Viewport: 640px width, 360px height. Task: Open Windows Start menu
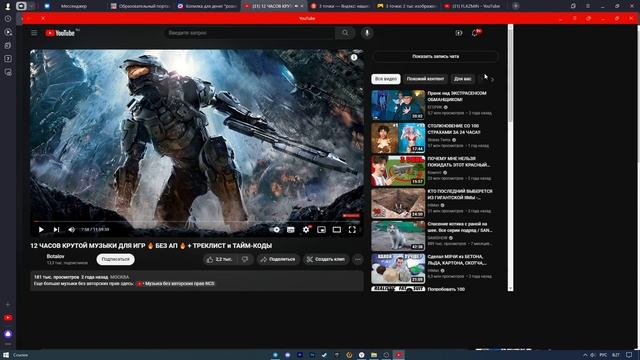coord(6,355)
